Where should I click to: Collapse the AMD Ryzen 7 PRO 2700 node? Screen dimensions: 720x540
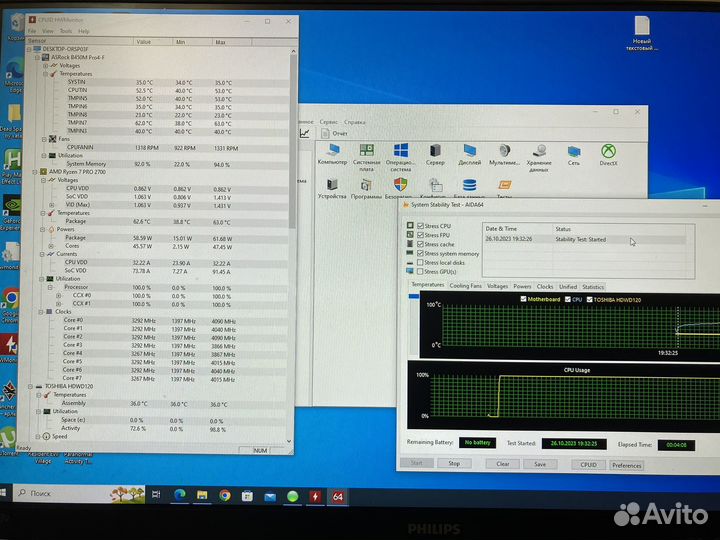click(35, 172)
